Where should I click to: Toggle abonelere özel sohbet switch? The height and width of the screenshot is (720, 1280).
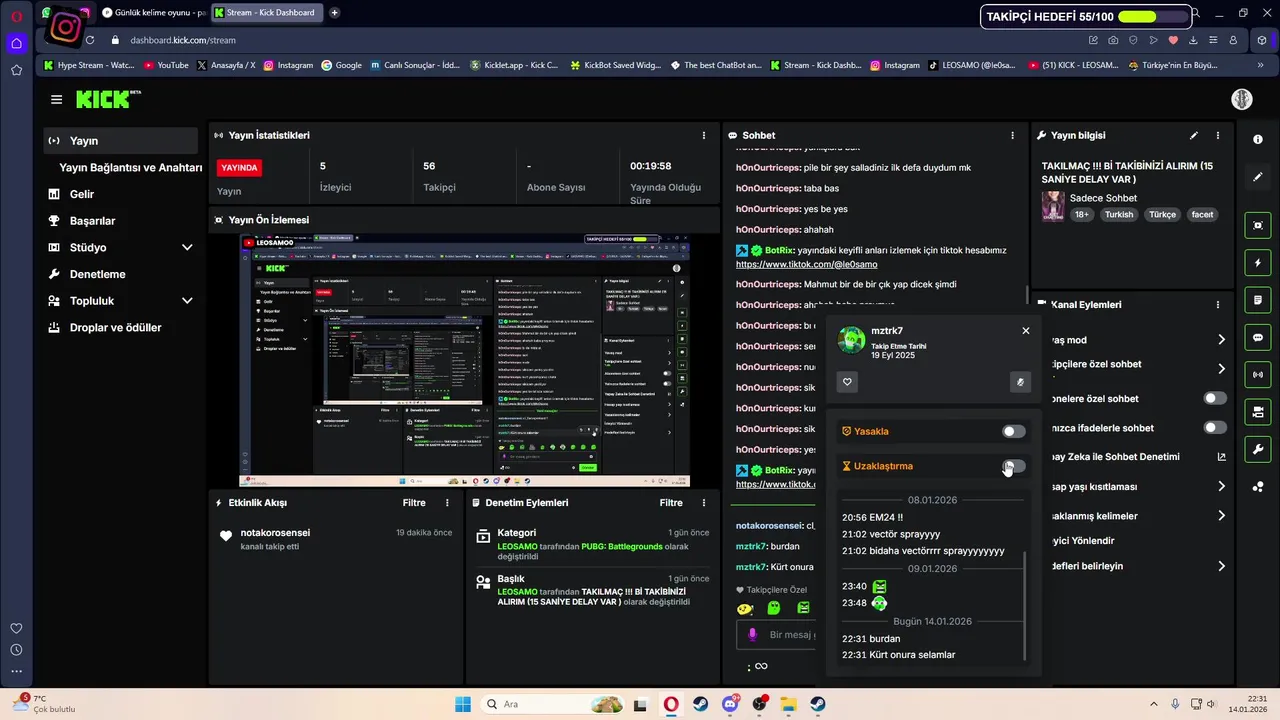click(1215, 398)
